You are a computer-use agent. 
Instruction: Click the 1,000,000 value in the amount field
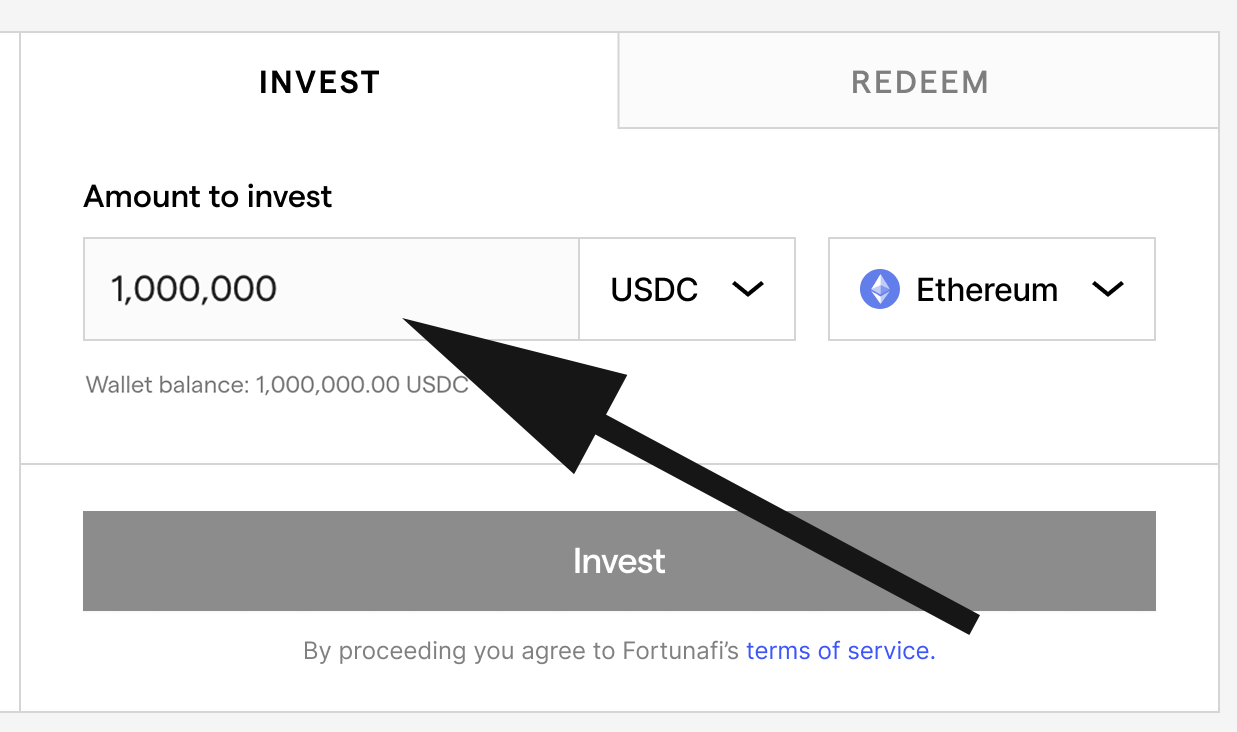pos(194,289)
